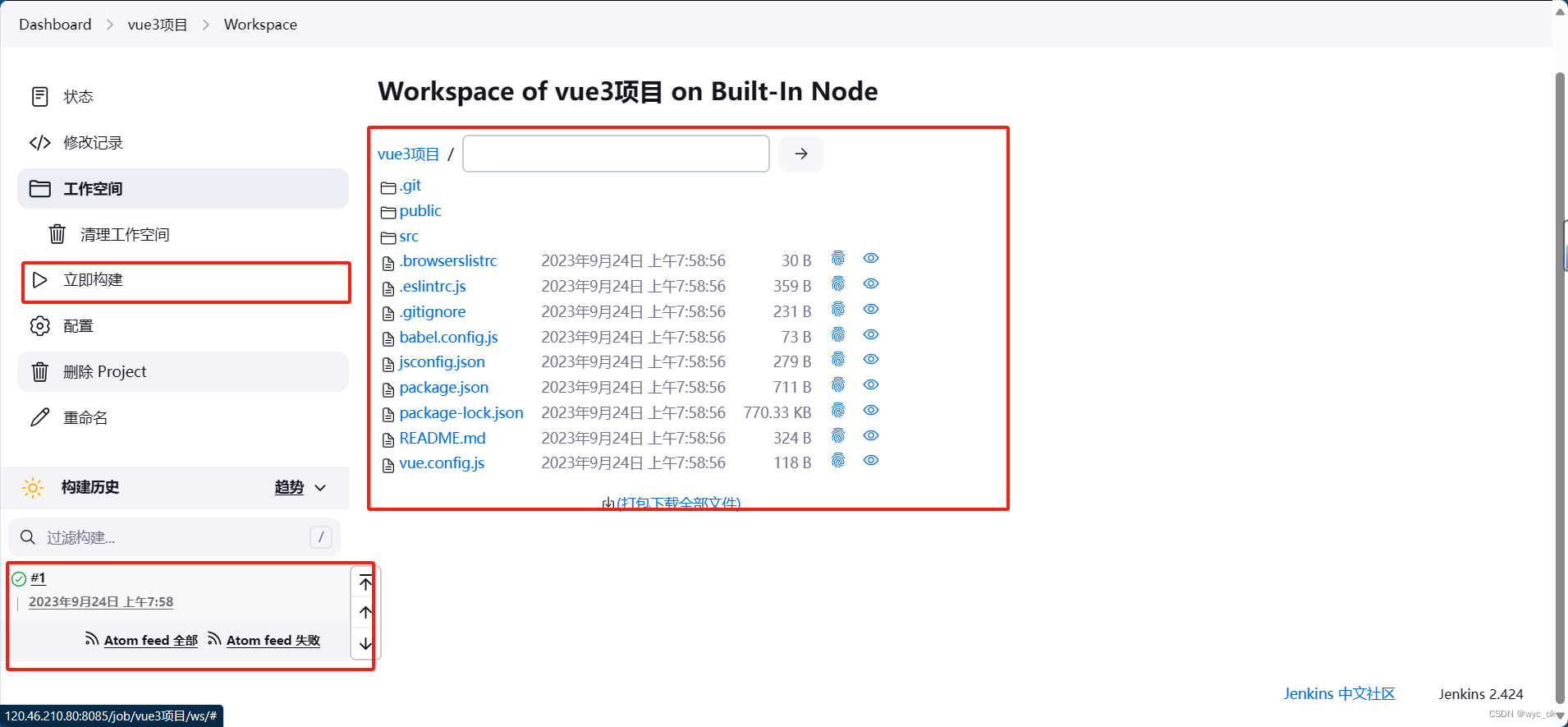Image resolution: width=1568 pixels, height=727 pixels.
Task: View jsconfig.json with the eye icon
Action: (871, 360)
